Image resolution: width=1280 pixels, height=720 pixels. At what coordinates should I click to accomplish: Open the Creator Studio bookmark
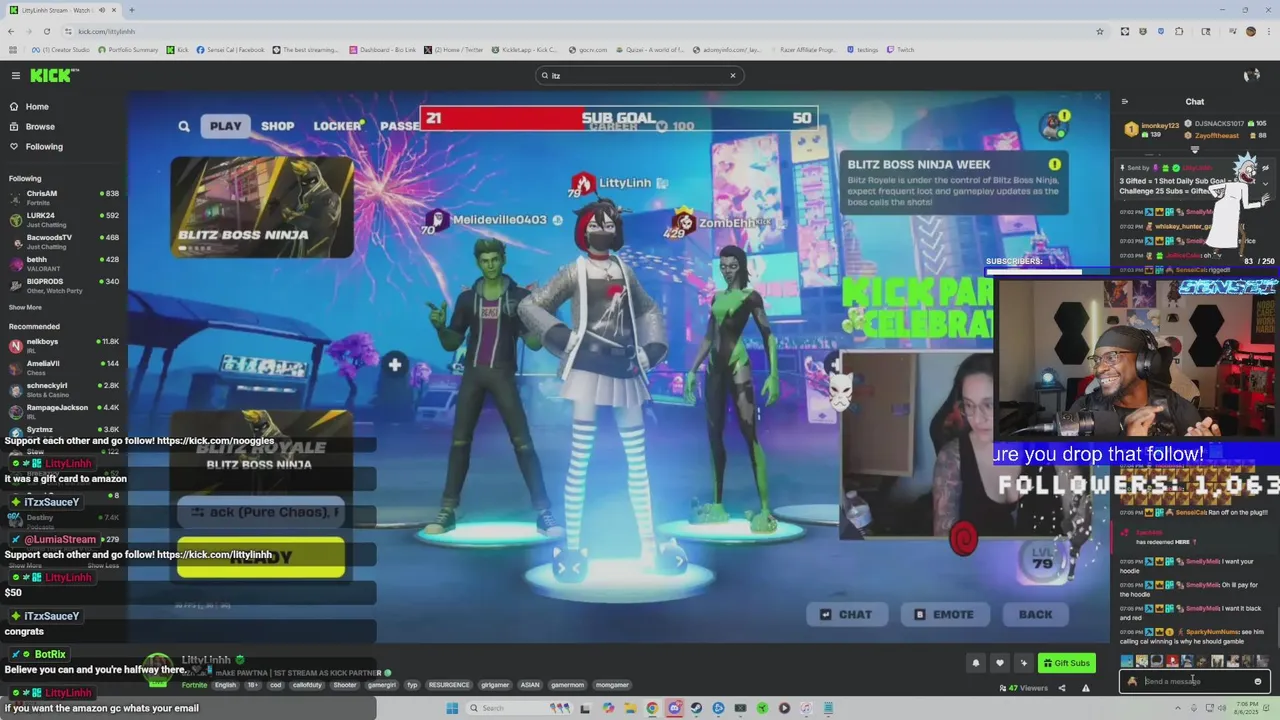tap(60, 49)
